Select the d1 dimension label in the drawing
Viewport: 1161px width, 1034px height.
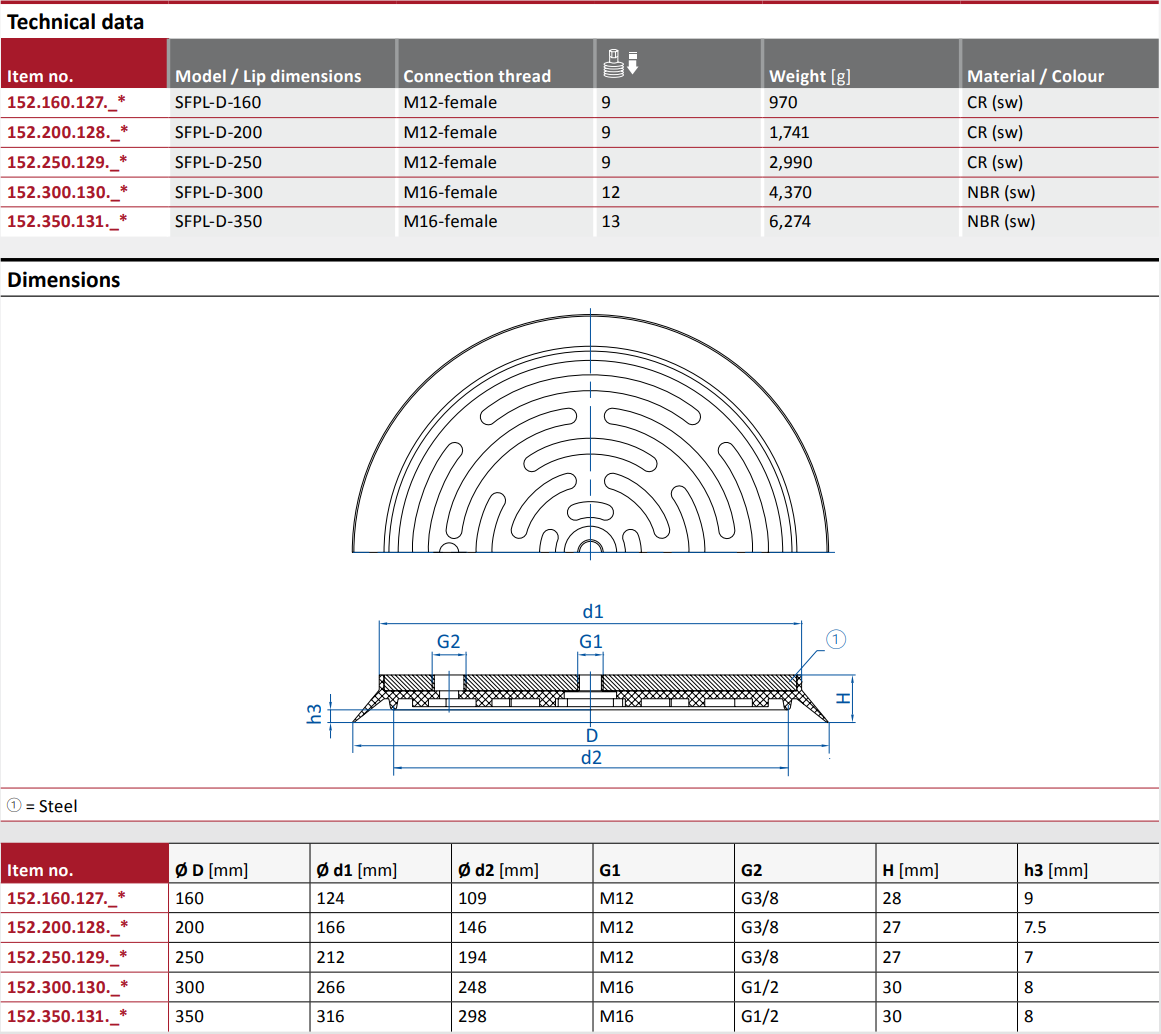[592, 611]
